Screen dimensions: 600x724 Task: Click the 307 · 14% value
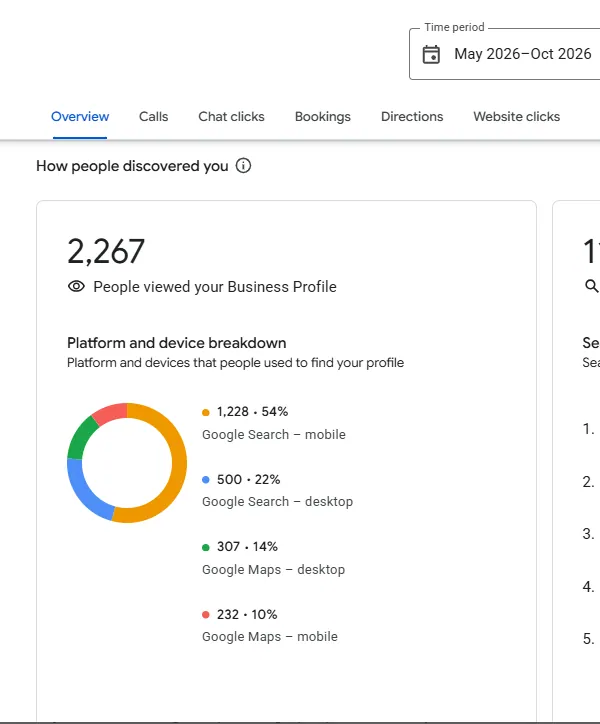(x=247, y=547)
